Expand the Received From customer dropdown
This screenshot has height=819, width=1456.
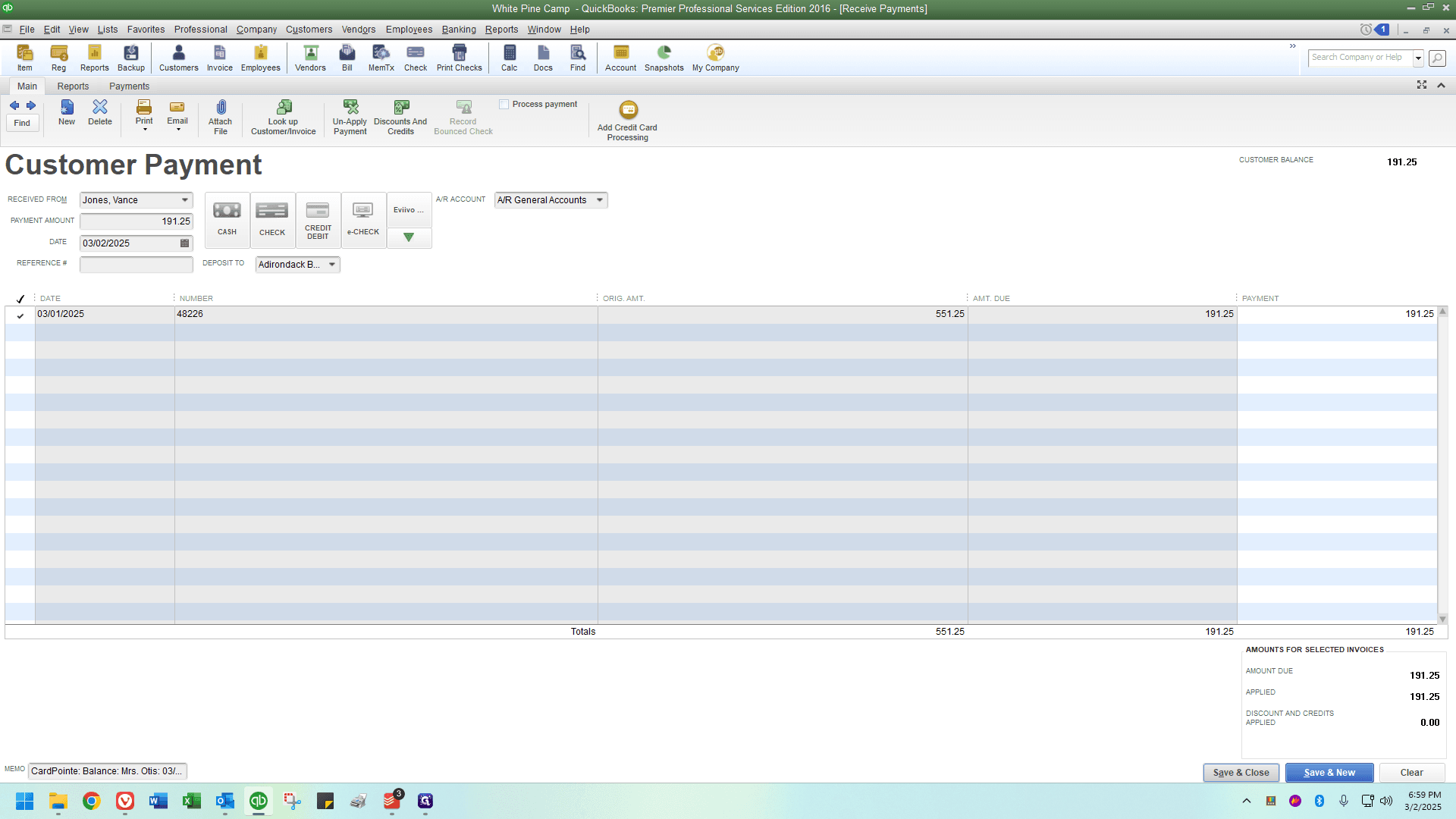coord(185,200)
